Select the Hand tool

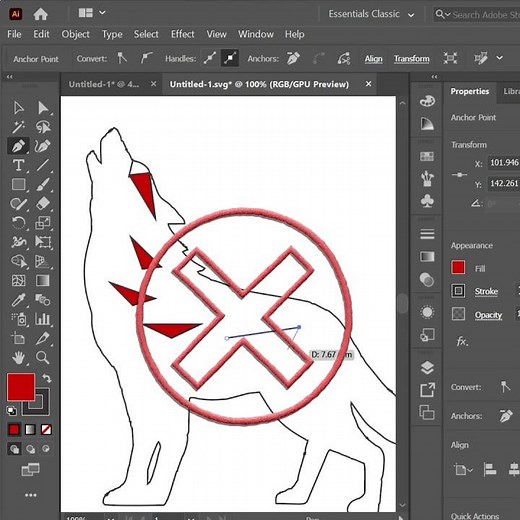(x=18, y=358)
